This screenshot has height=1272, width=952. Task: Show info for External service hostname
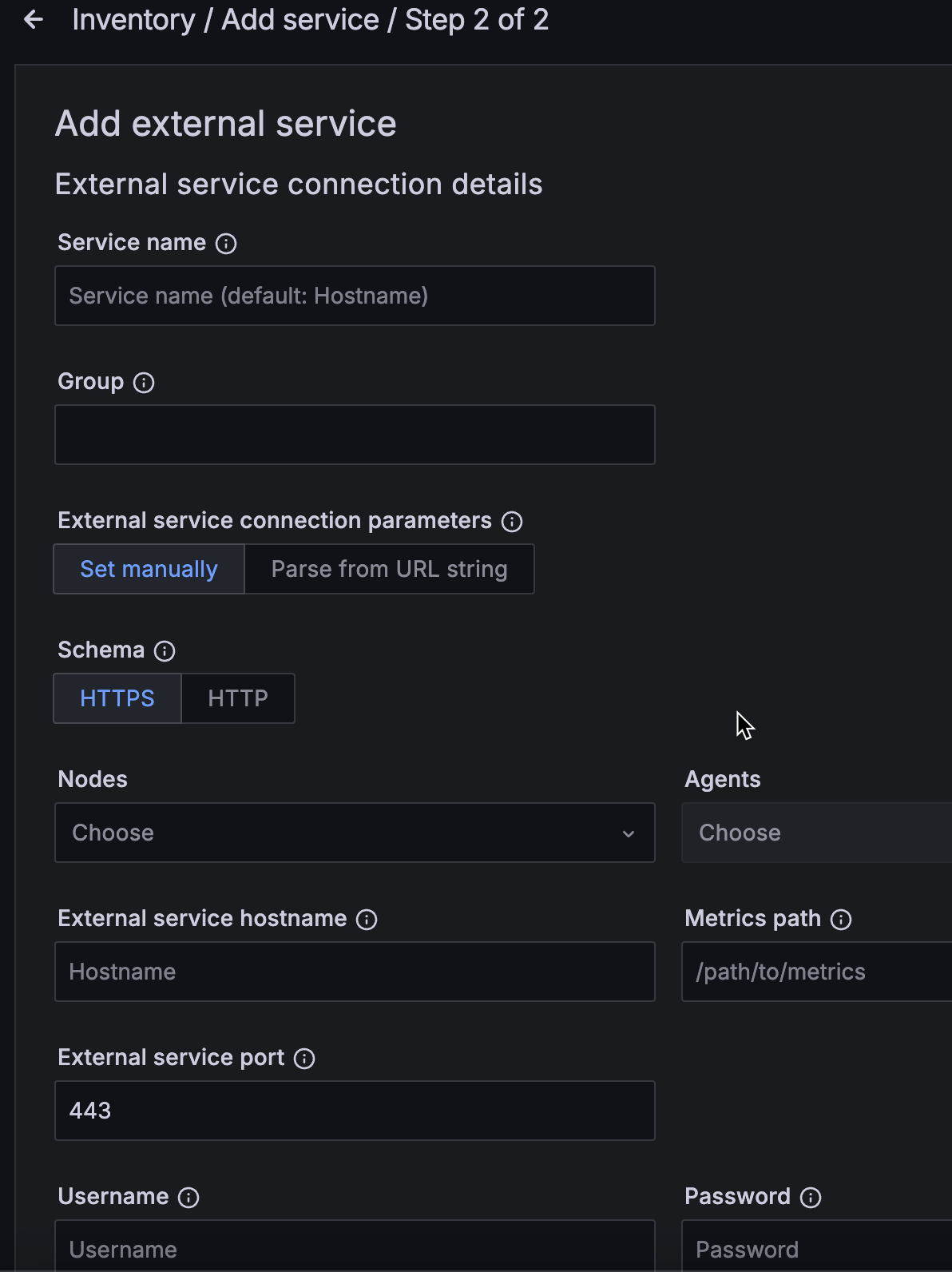[367, 920]
